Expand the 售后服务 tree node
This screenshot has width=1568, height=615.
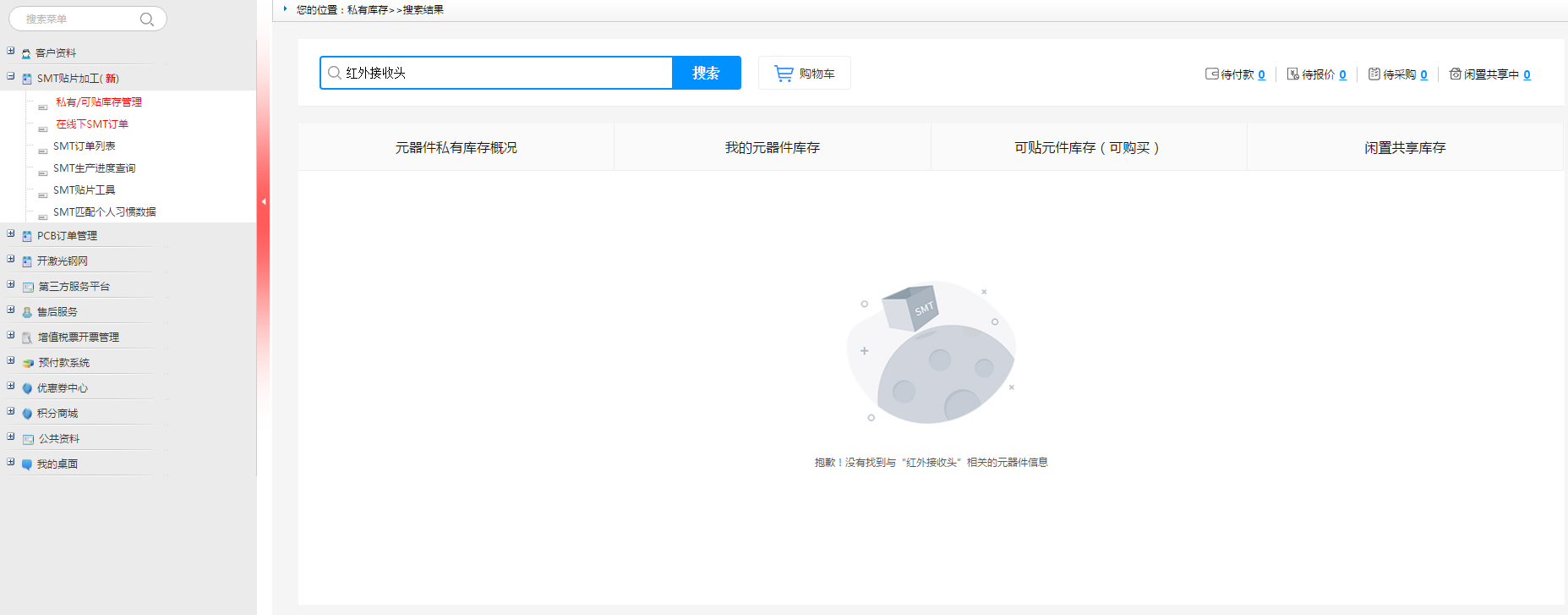[x=11, y=310]
